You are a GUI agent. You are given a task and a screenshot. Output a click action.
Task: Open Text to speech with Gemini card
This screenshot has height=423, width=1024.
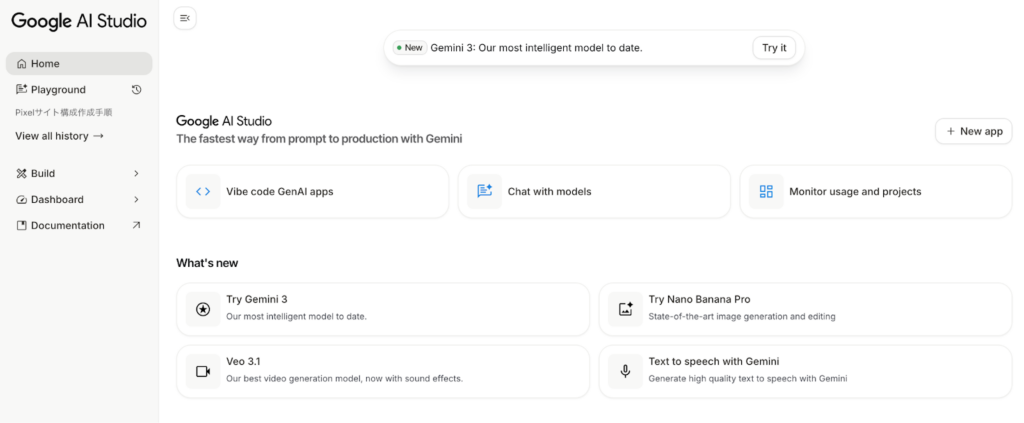[x=805, y=371]
